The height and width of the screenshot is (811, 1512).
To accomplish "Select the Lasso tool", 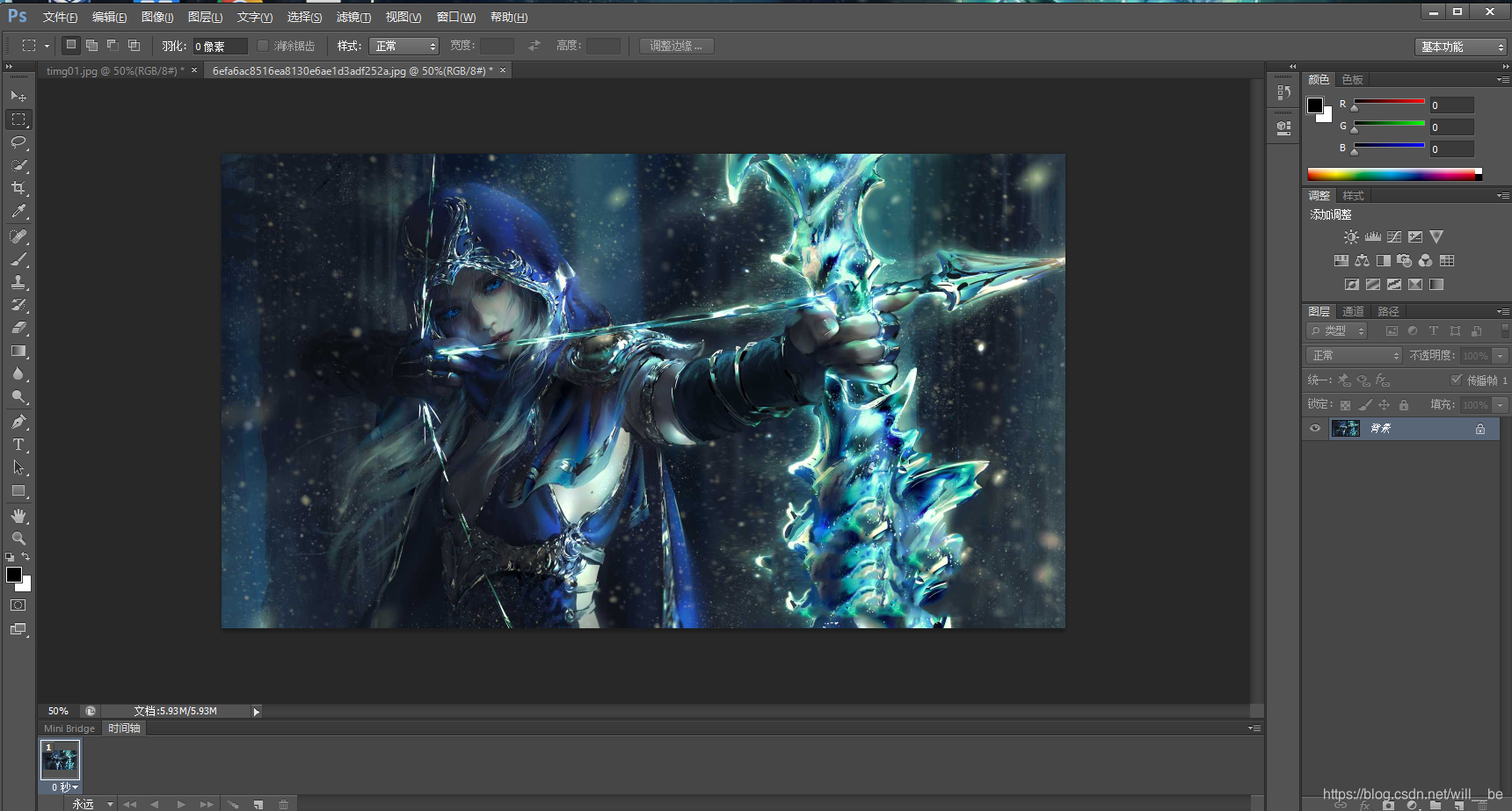I will (x=18, y=142).
